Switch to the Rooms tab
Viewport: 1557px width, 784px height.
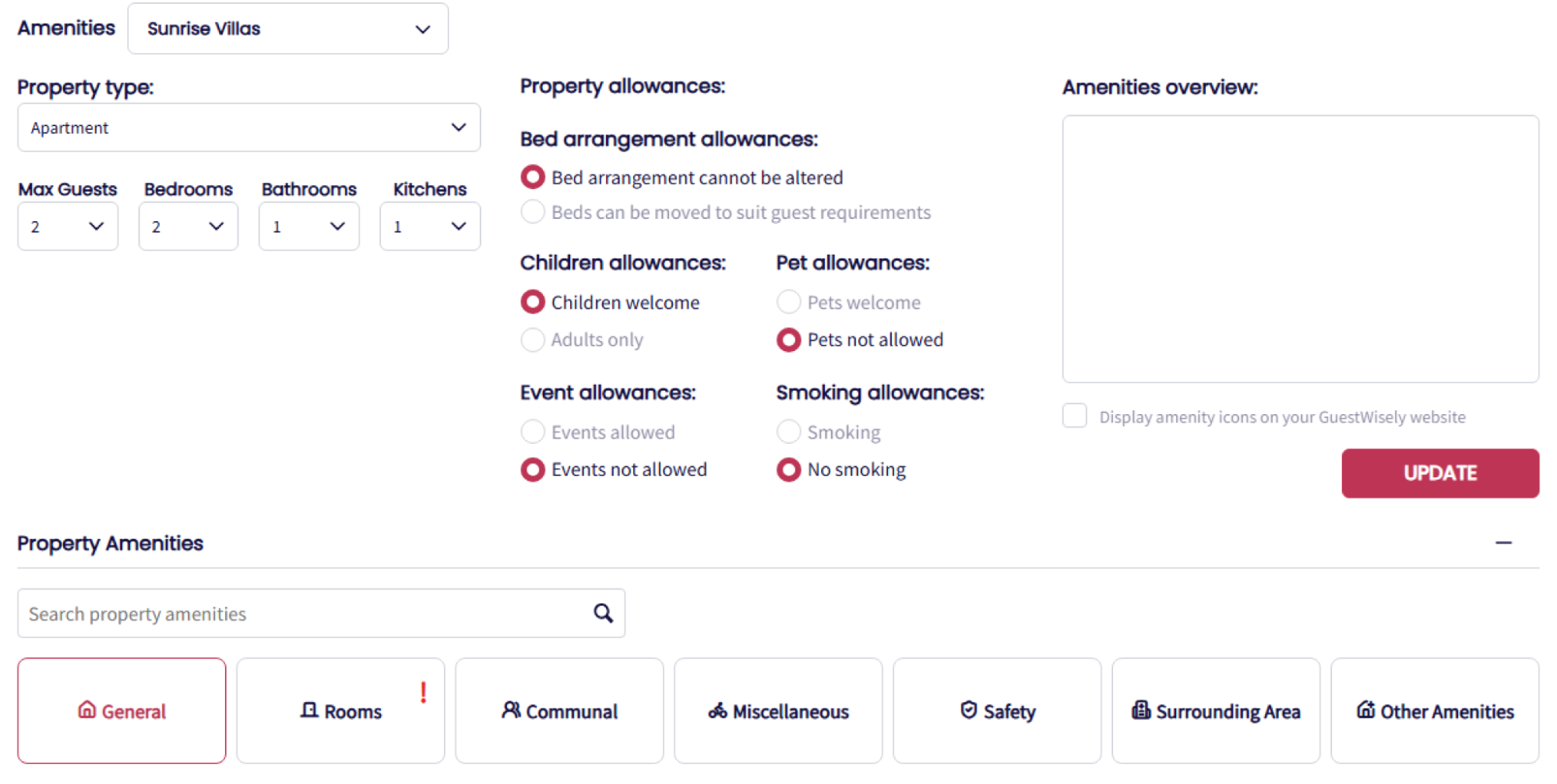[341, 711]
